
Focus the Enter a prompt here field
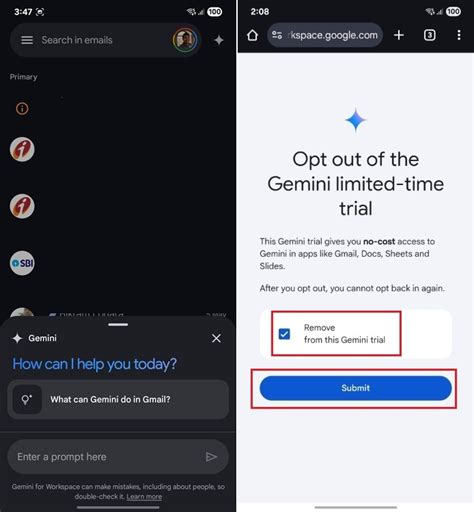click(x=118, y=457)
